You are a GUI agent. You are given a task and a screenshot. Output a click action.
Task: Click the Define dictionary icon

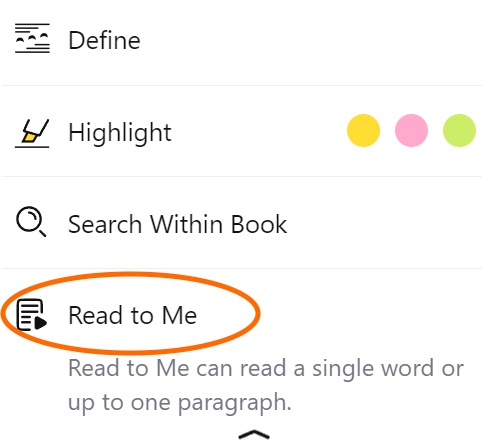[32, 38]
